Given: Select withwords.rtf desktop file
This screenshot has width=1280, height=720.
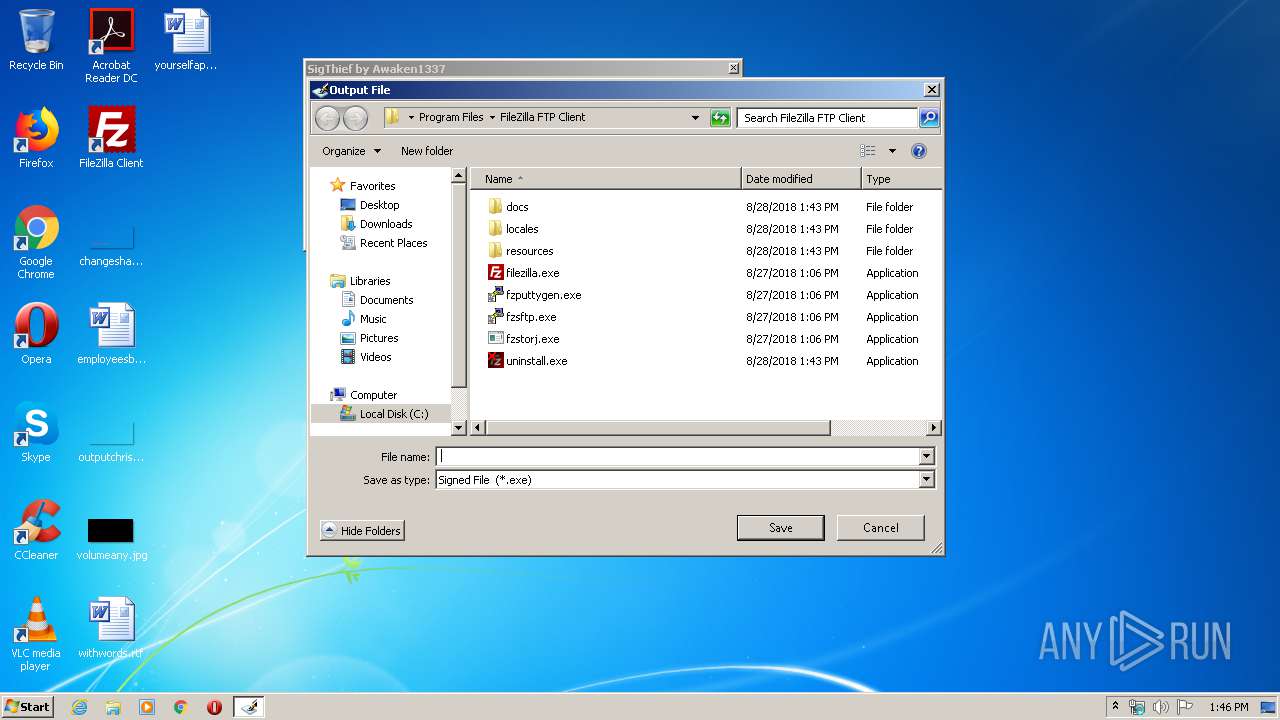Looking at the screenshot, I should click(x=111, y=629).
